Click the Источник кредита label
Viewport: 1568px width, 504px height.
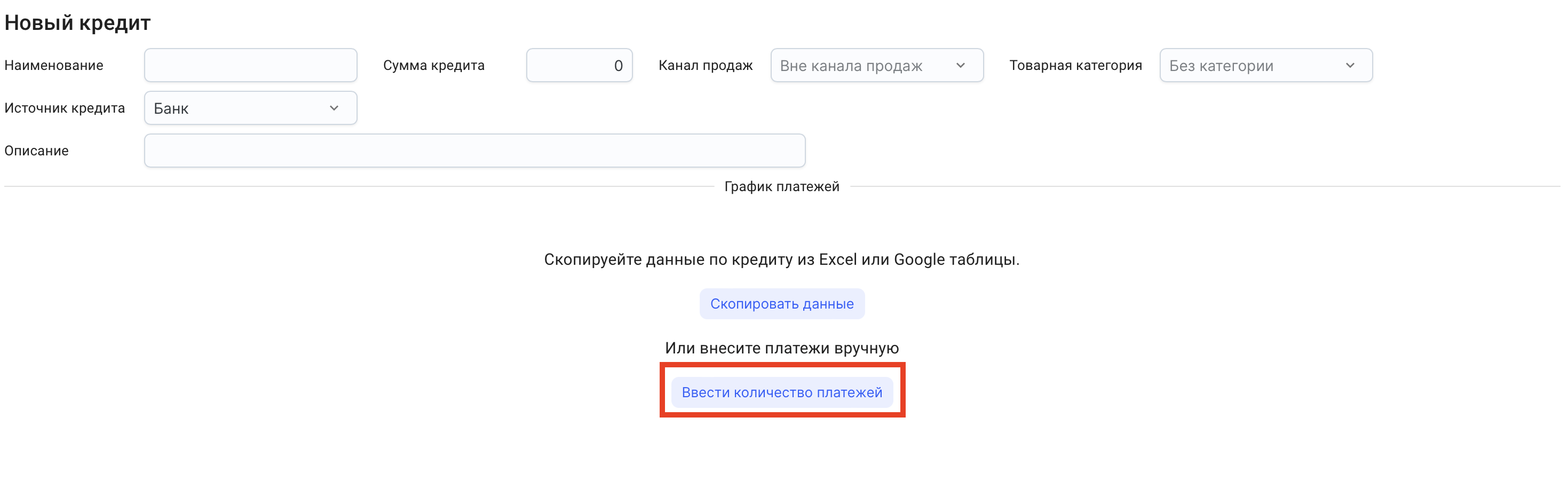(x=65, y=108)
